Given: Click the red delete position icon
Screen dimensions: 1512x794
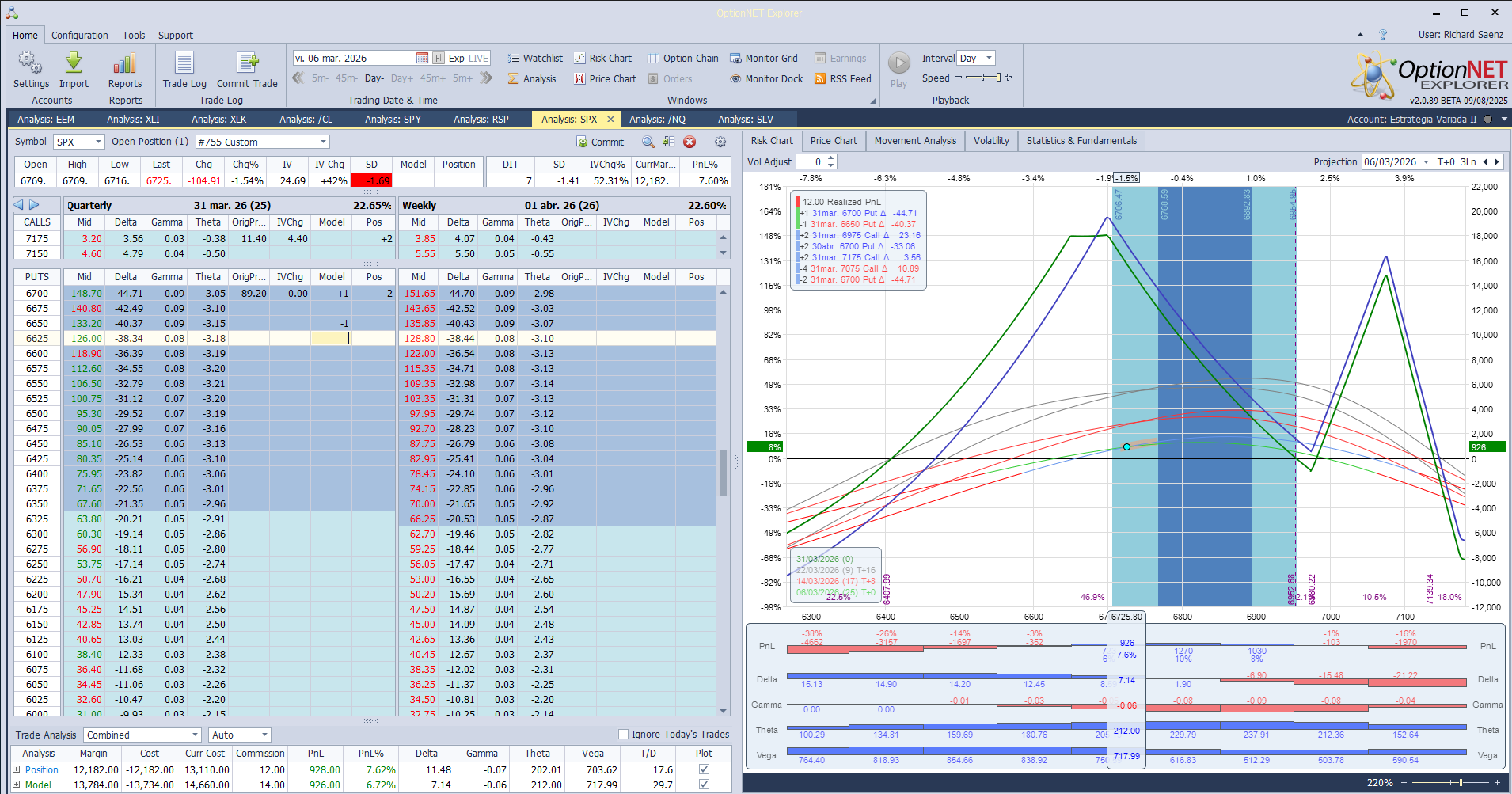Looking at the screenshot, I should coord(690,142).
